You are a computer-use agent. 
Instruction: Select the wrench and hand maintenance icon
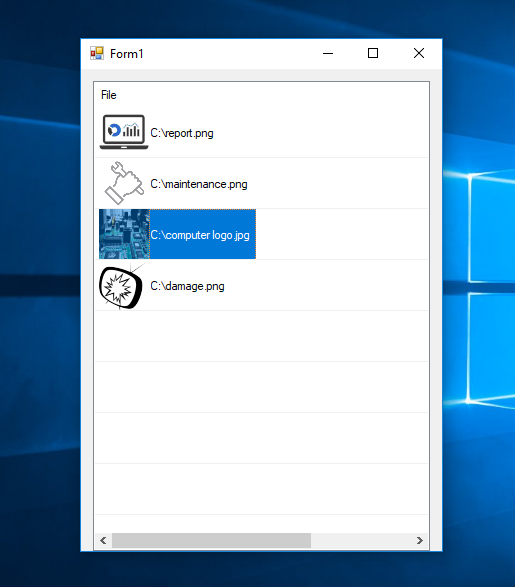tap(124, 183)
